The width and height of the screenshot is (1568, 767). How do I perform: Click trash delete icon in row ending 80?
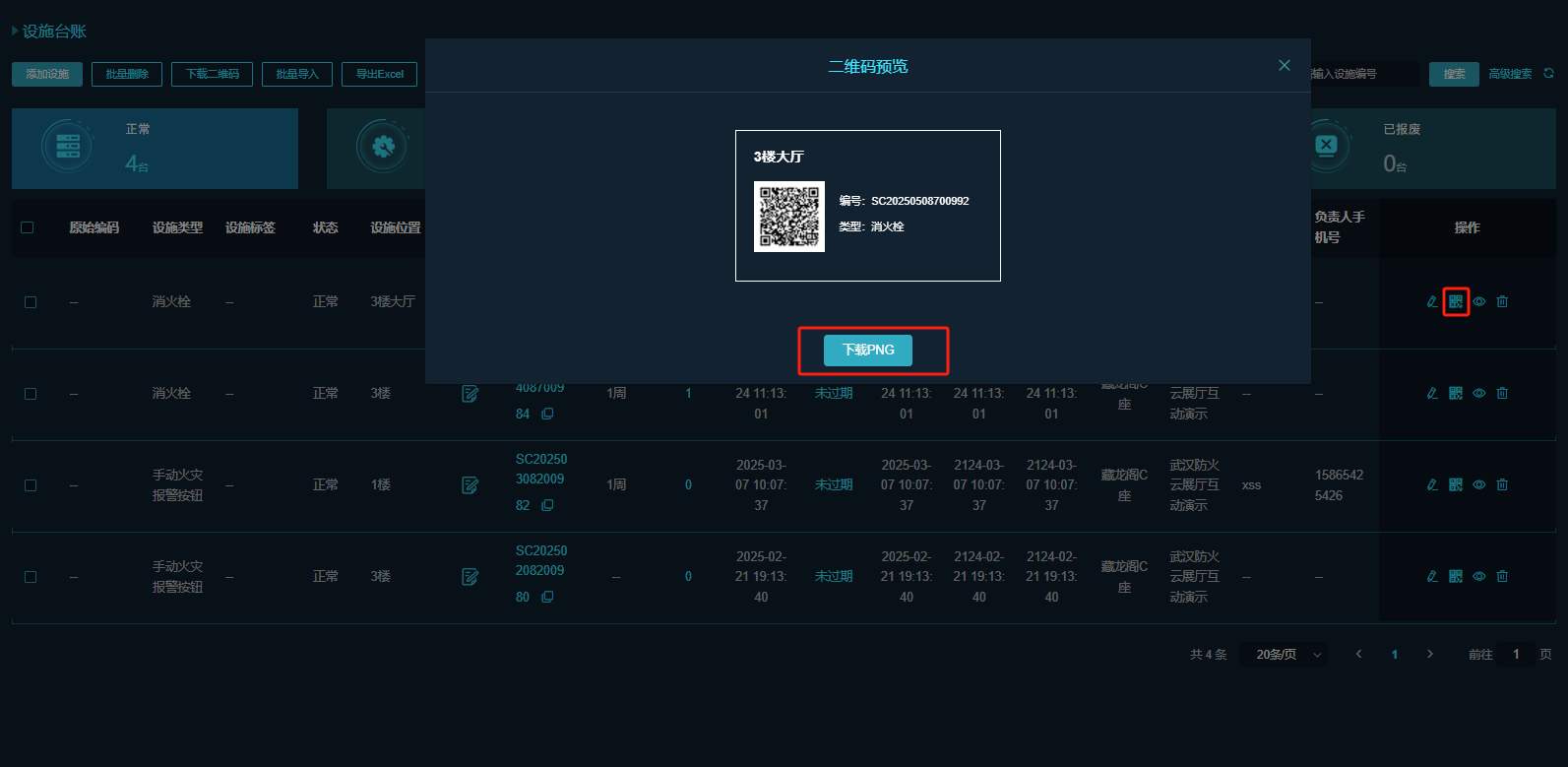[x=1502, y=576]
